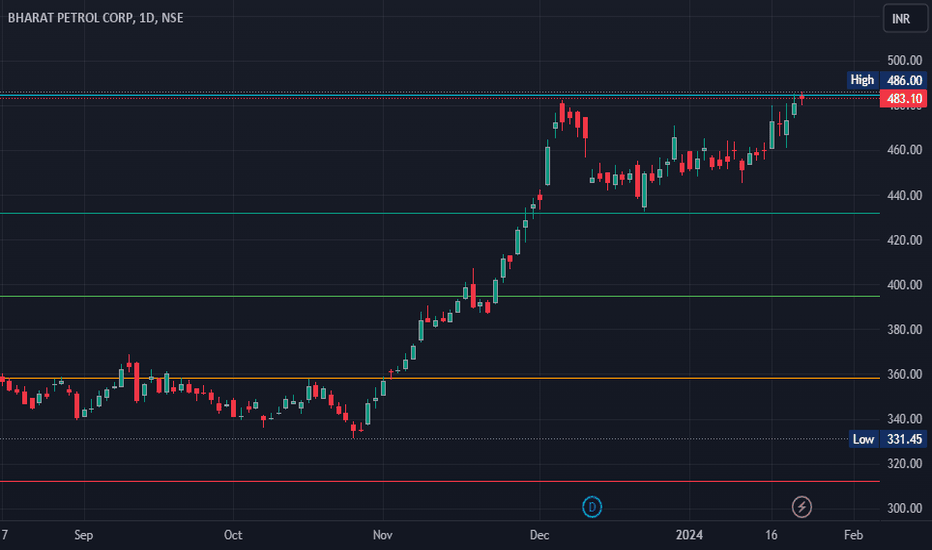Click the dividend 'D' event marker

pos(591,507)
